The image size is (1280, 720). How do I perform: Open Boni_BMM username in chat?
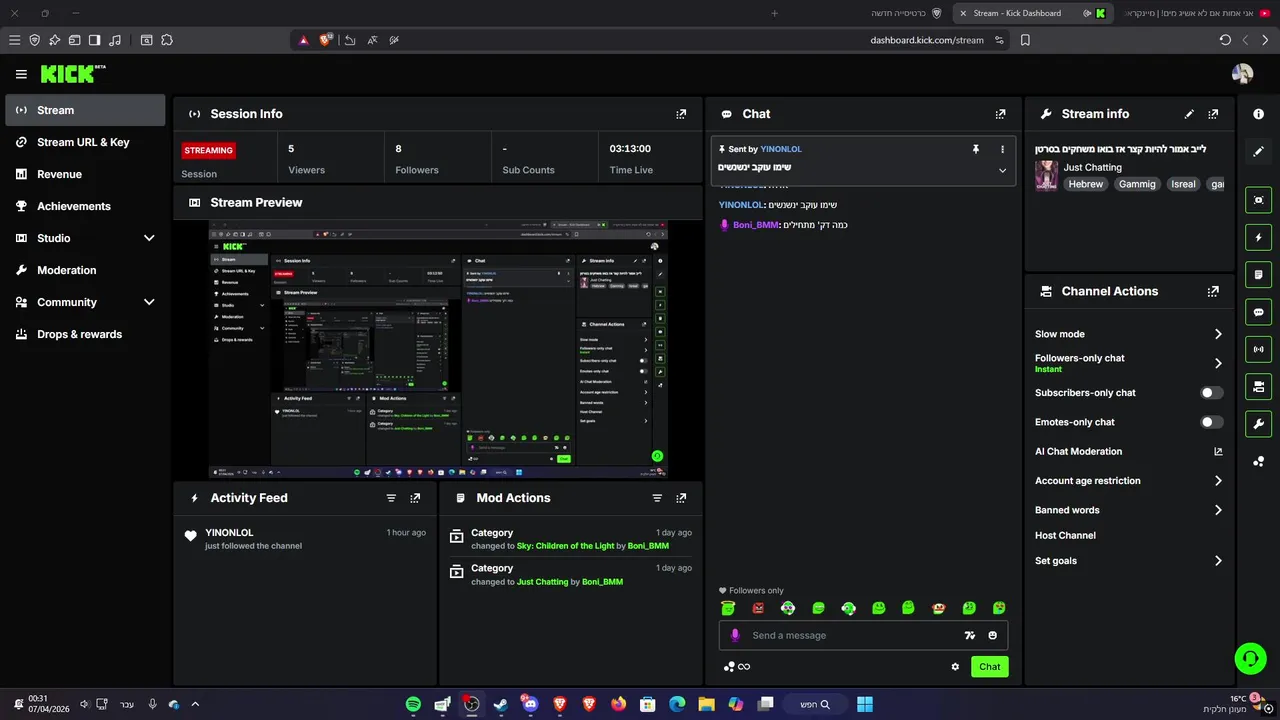[x=755, y=225]
